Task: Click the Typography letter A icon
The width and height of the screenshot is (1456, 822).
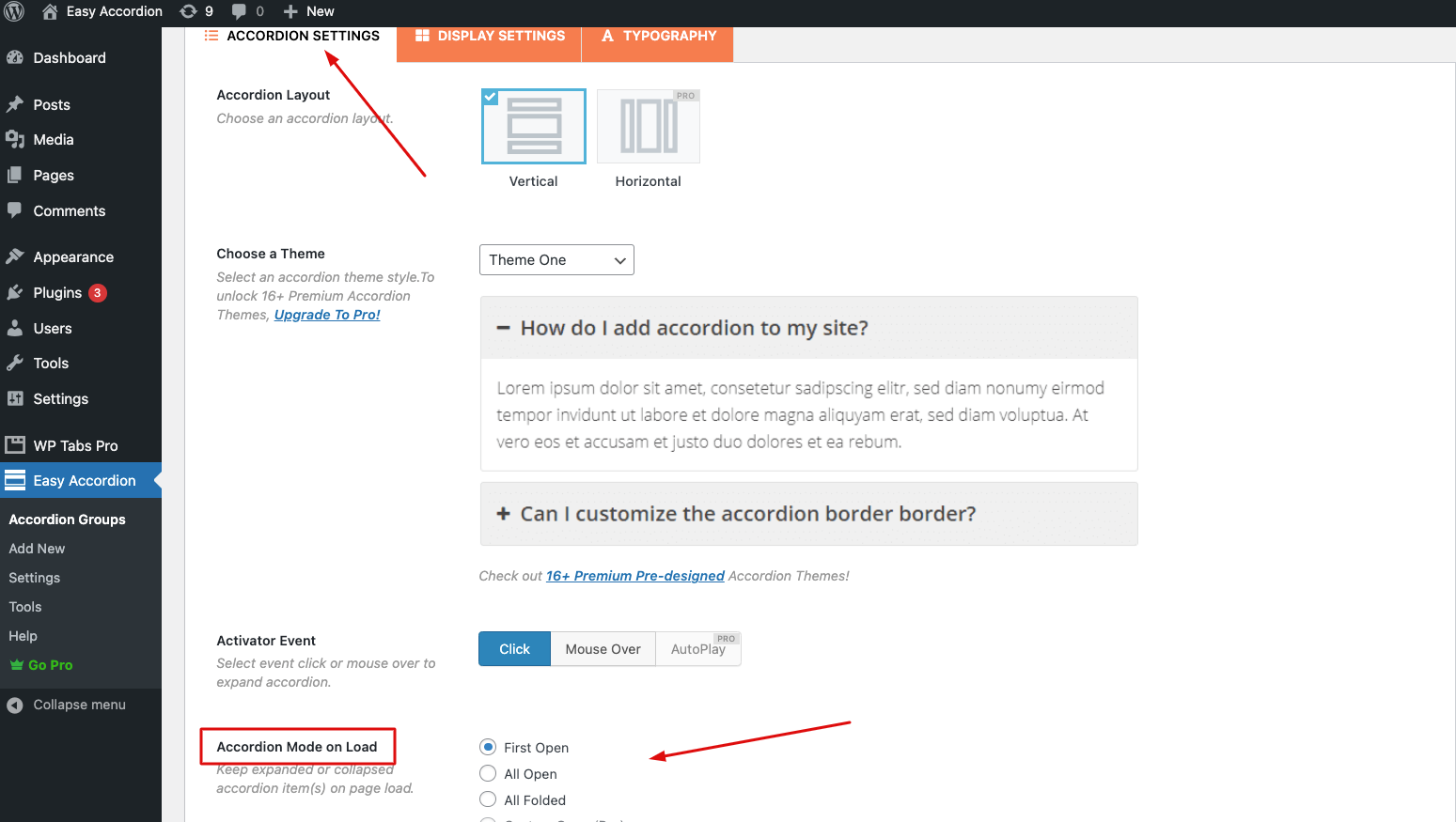Action: (608, 36)
